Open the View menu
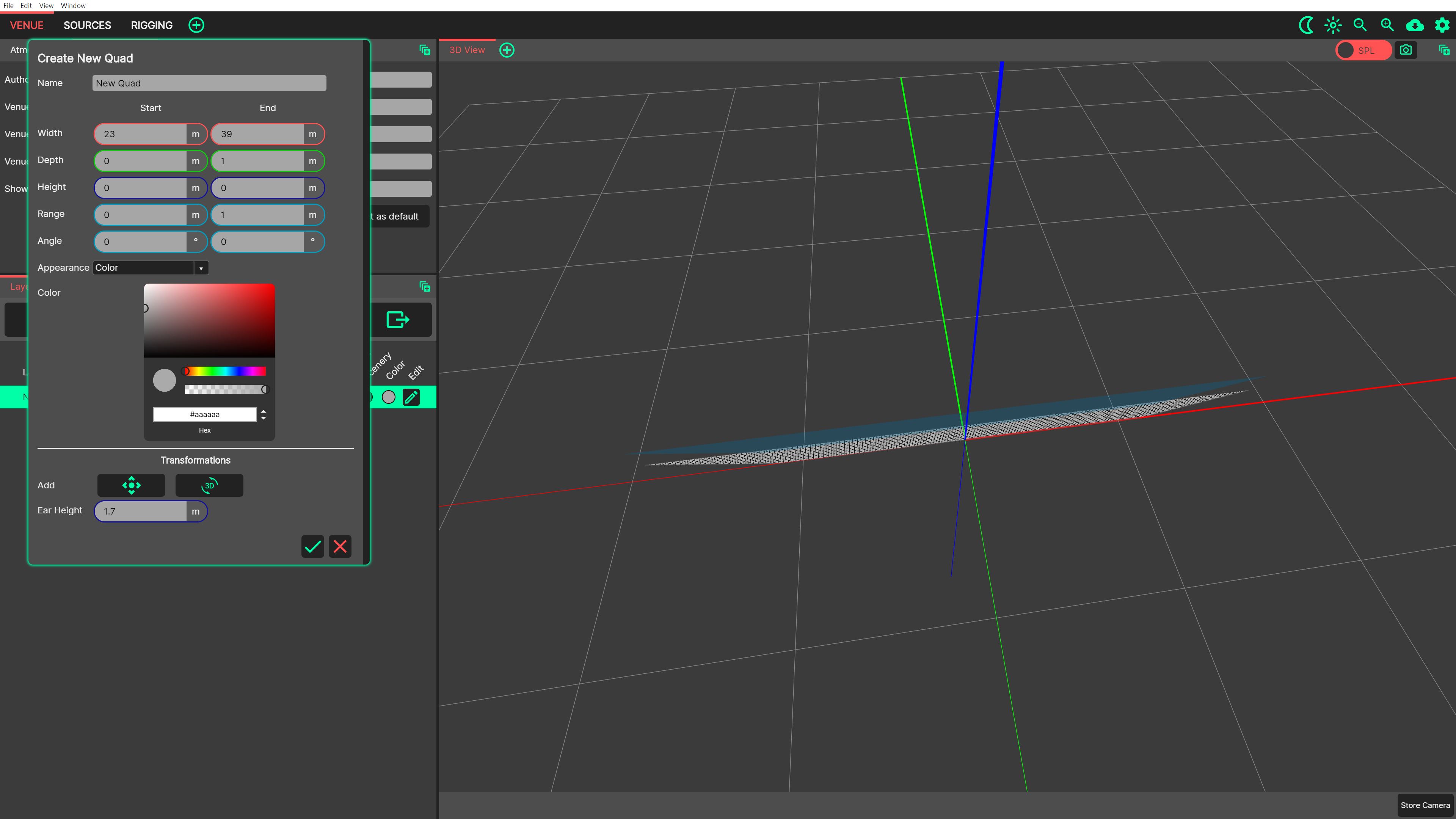The height and width of the screenshot is (819, 1456). click(x=46, y=5)
